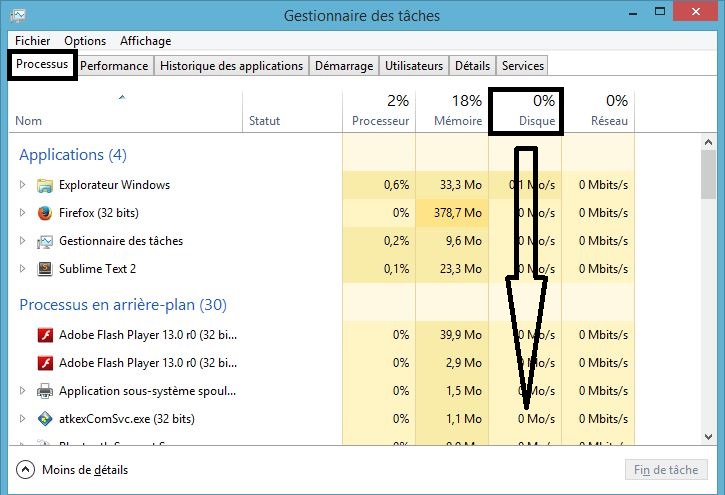The width and height of the screenshot is (725, 495).
Task: Switch to the Détails tab
Action: [x=472, y=66]
